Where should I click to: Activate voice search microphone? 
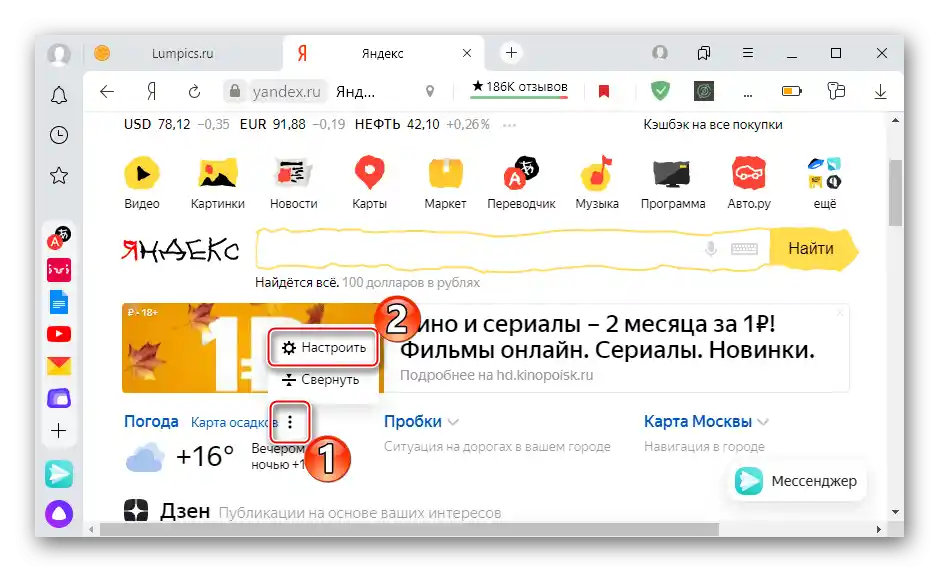pos(711,248)
